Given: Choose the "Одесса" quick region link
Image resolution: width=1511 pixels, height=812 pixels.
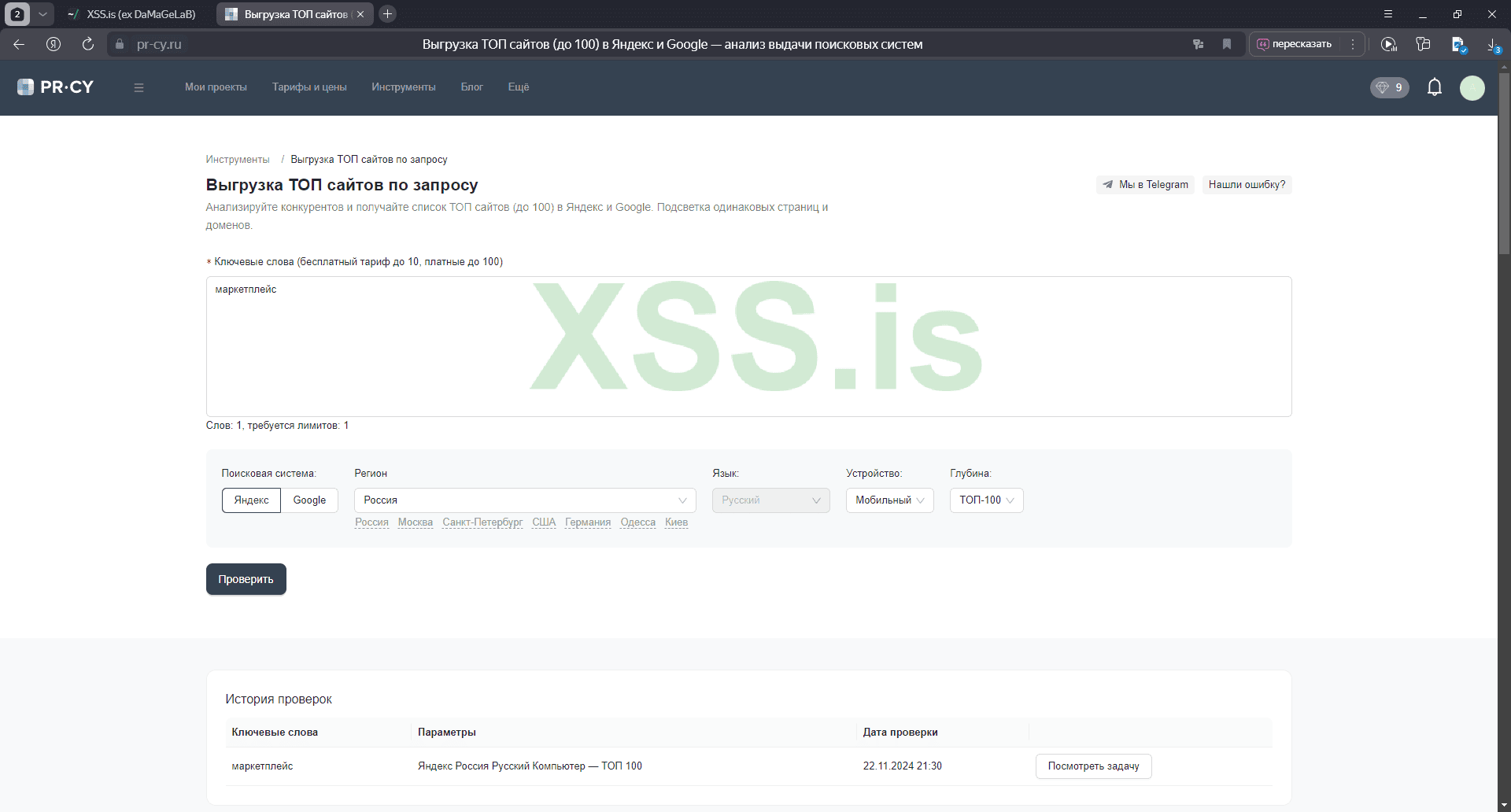Looking at the screenshot, I should [x=637, y=522].
